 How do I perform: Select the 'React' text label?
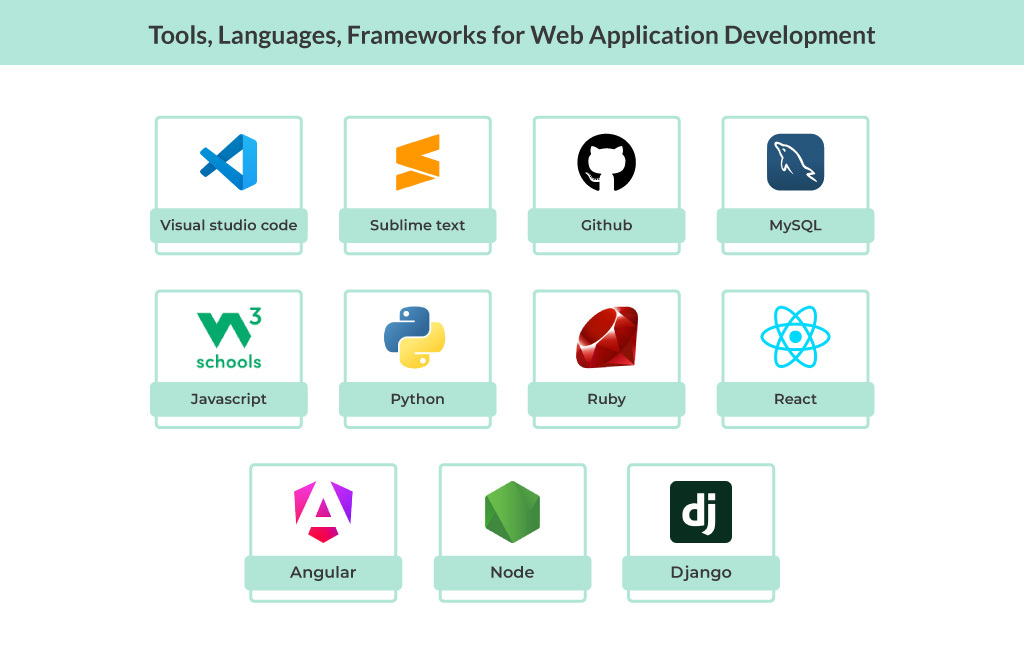coord(795,399)
